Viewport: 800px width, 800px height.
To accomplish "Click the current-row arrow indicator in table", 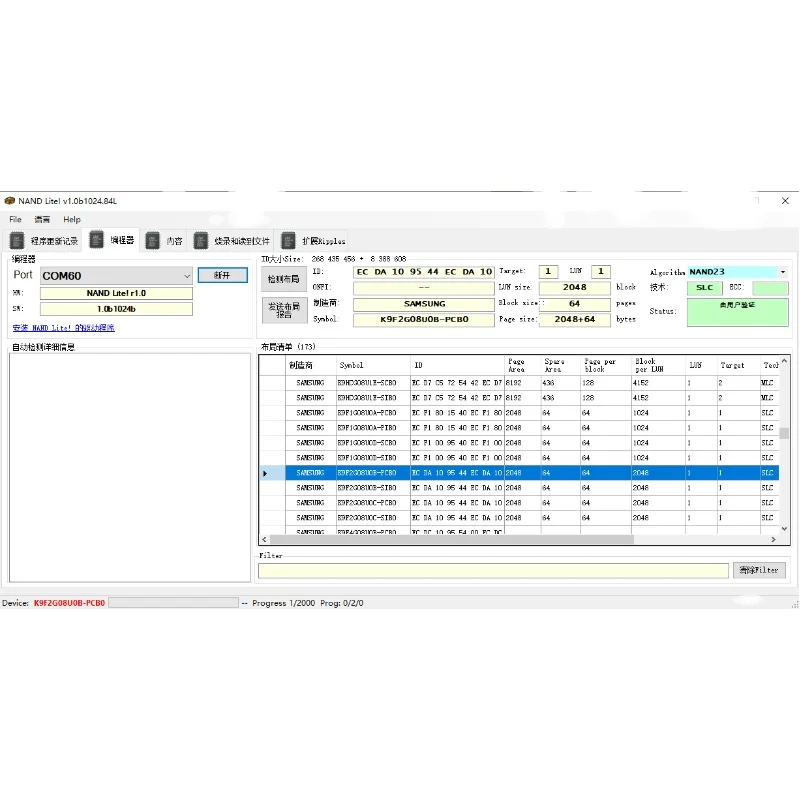I will pyautogui.click(x=265, y=473).
